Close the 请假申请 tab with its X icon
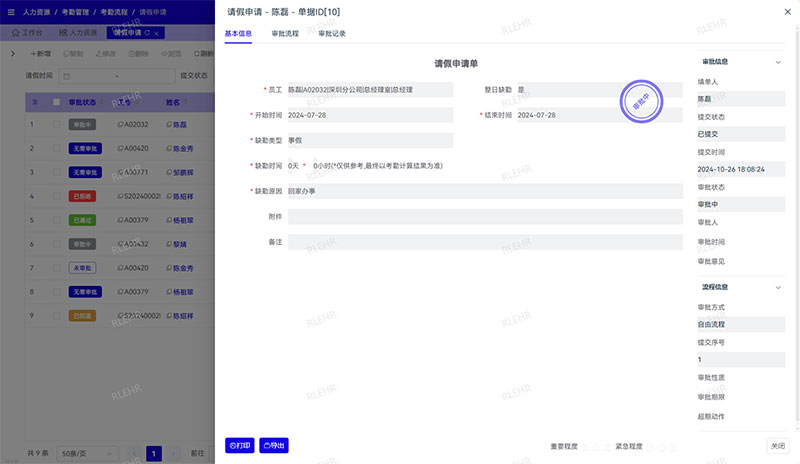This screenshot has width=800, height=464. (x=157, y=33)
